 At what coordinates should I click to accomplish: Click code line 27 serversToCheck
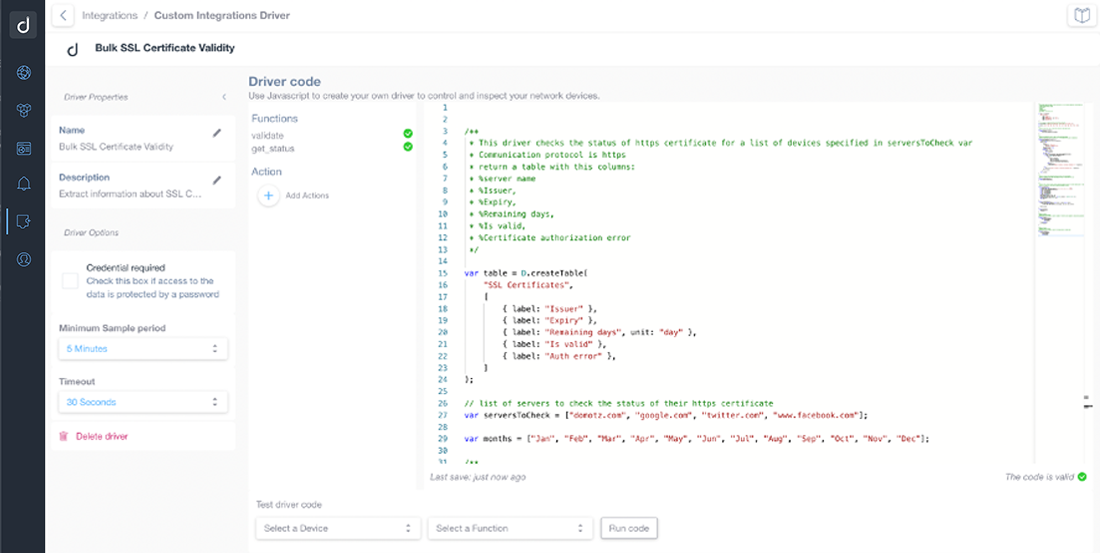pos(666,415)
